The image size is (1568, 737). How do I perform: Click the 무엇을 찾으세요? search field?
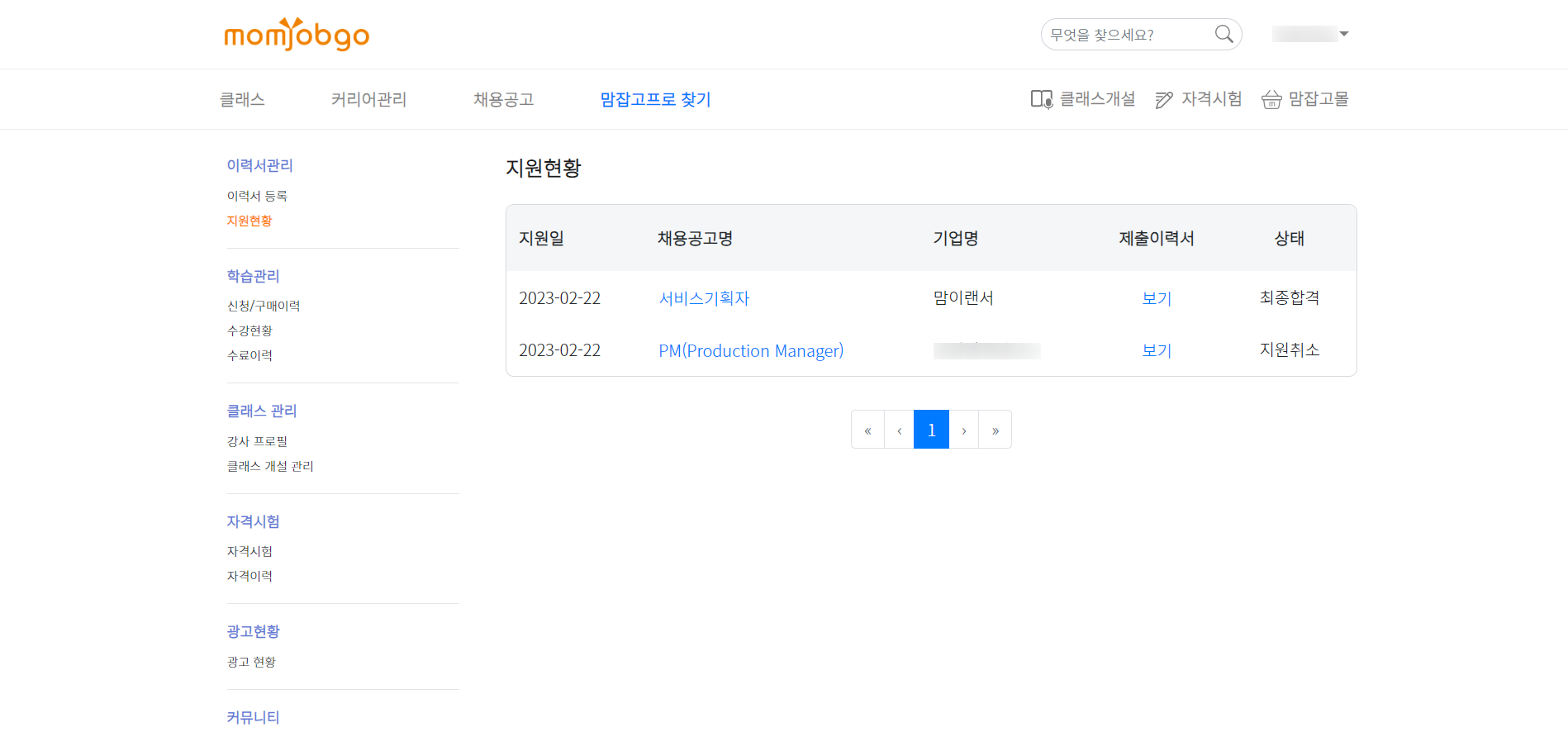[x=1125, y=35]
